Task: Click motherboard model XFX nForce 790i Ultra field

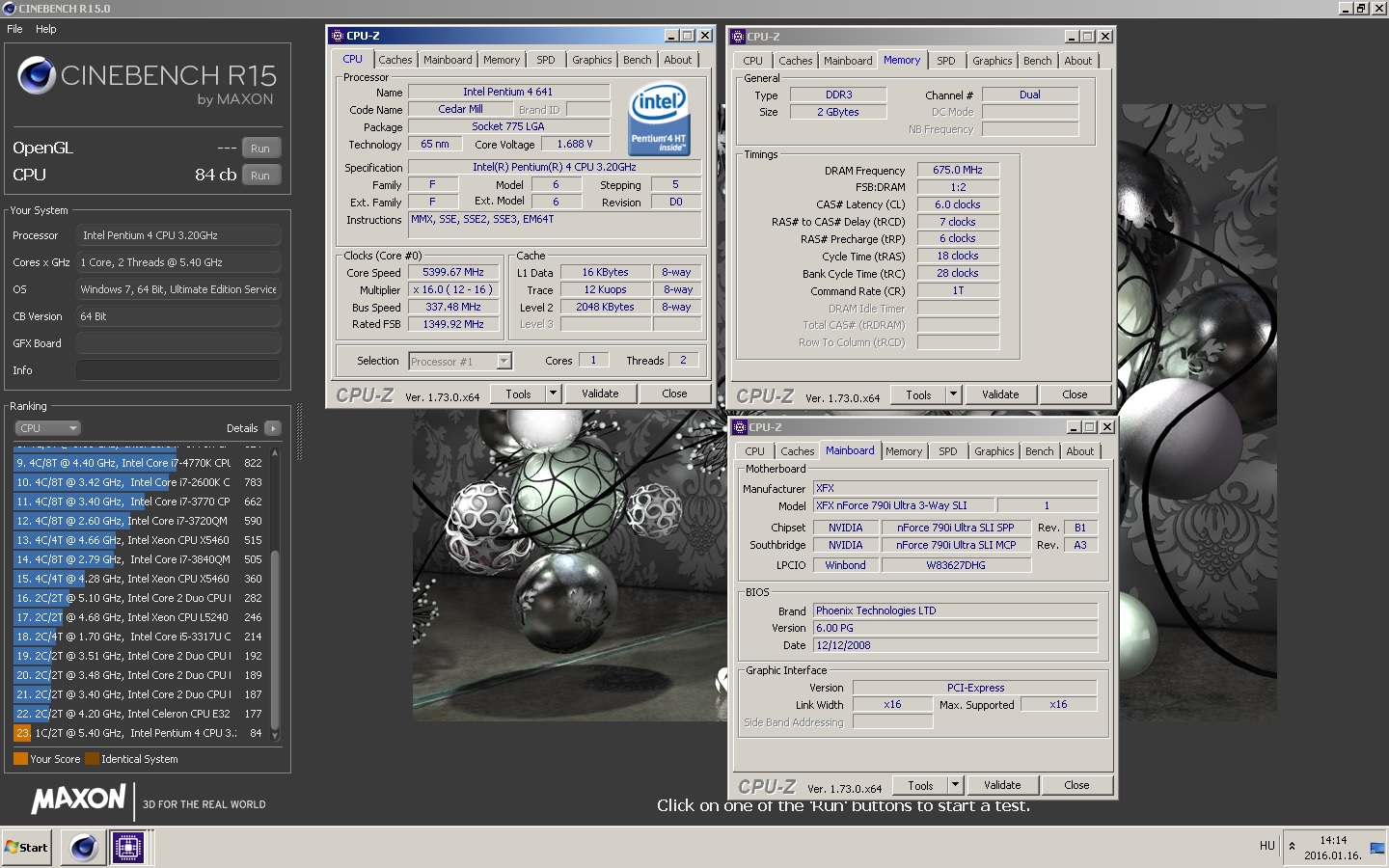Action: (x=904, y=505)
